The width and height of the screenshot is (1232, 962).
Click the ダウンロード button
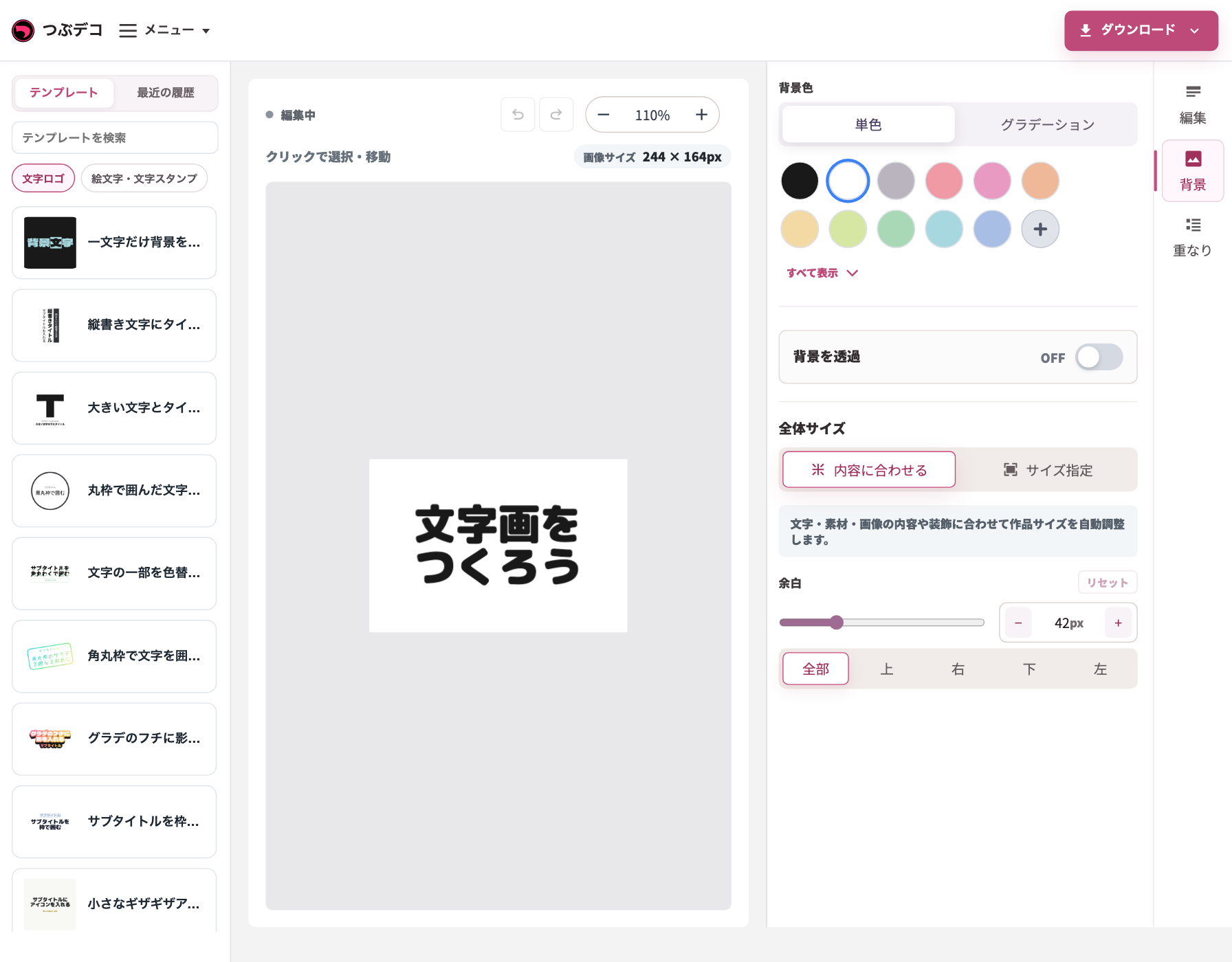(1141, 30)
